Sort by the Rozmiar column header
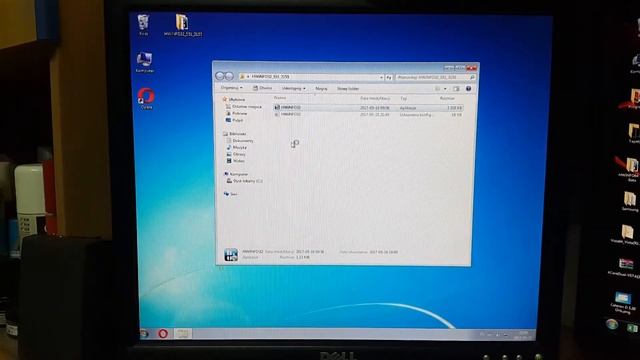 pos(447,98)
